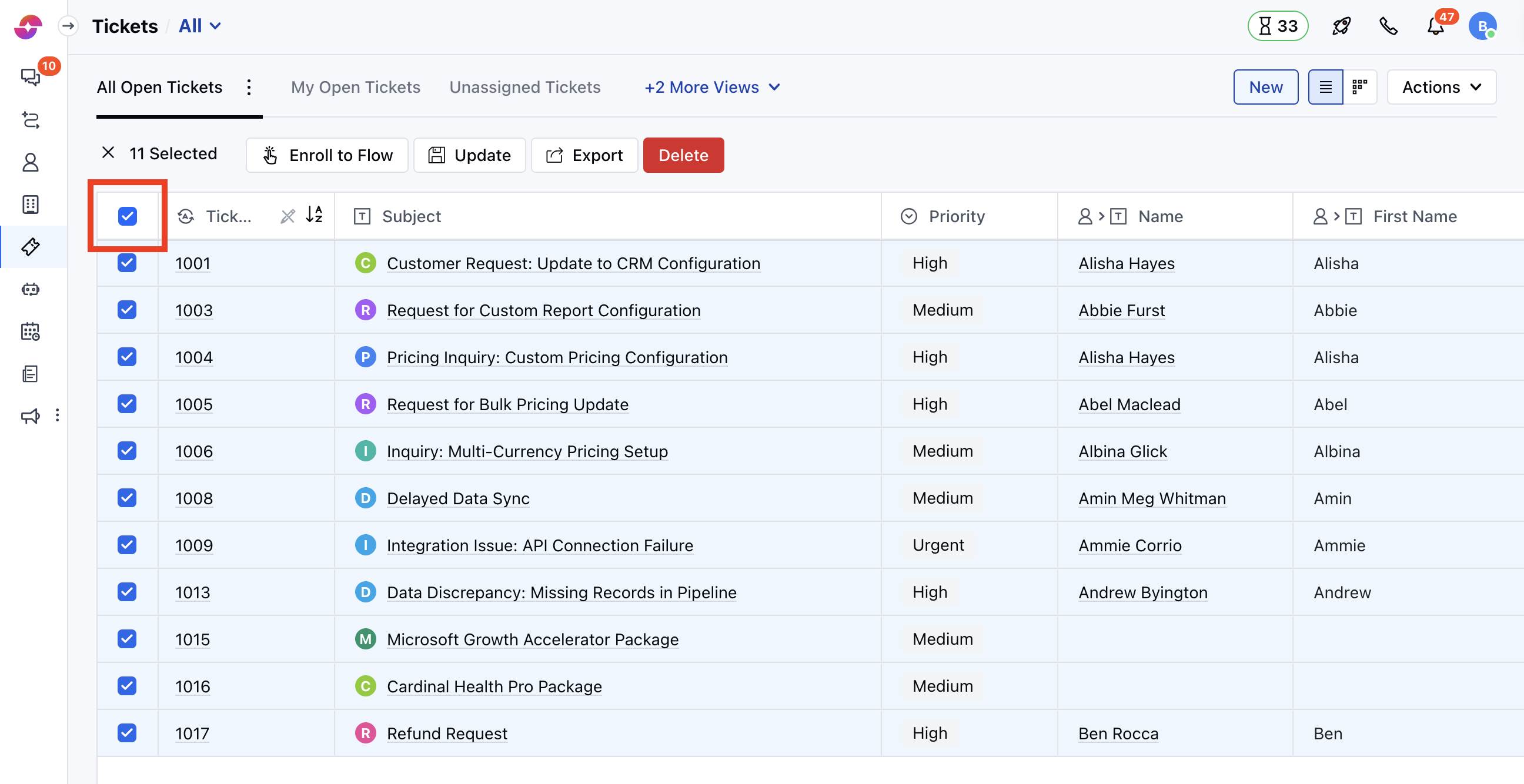Click the rocket icon in header
This screenshot has width=1524, height=784.
pyautogui.click(x=1341, y=26)
